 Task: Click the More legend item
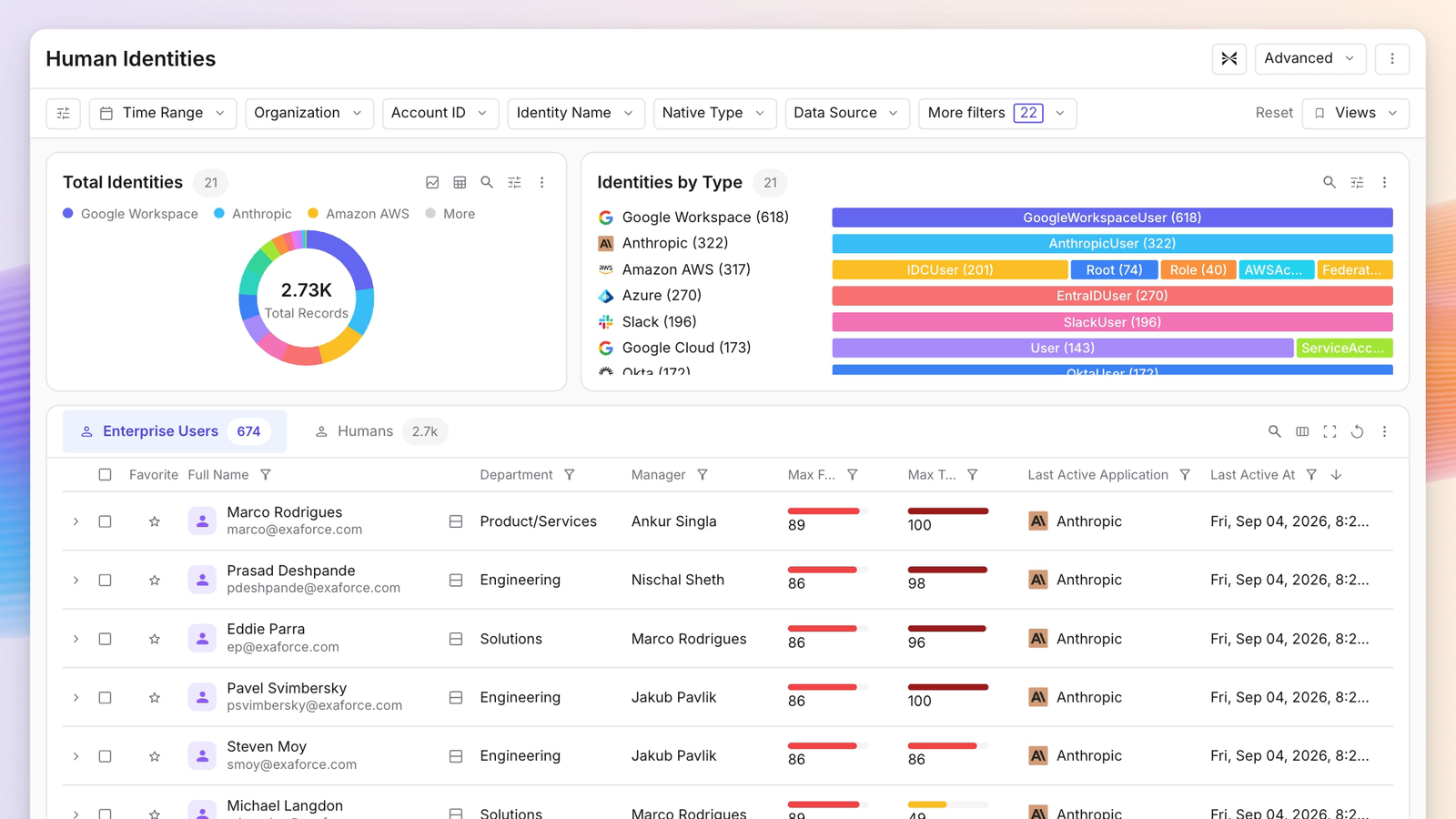tap(450, 214)
